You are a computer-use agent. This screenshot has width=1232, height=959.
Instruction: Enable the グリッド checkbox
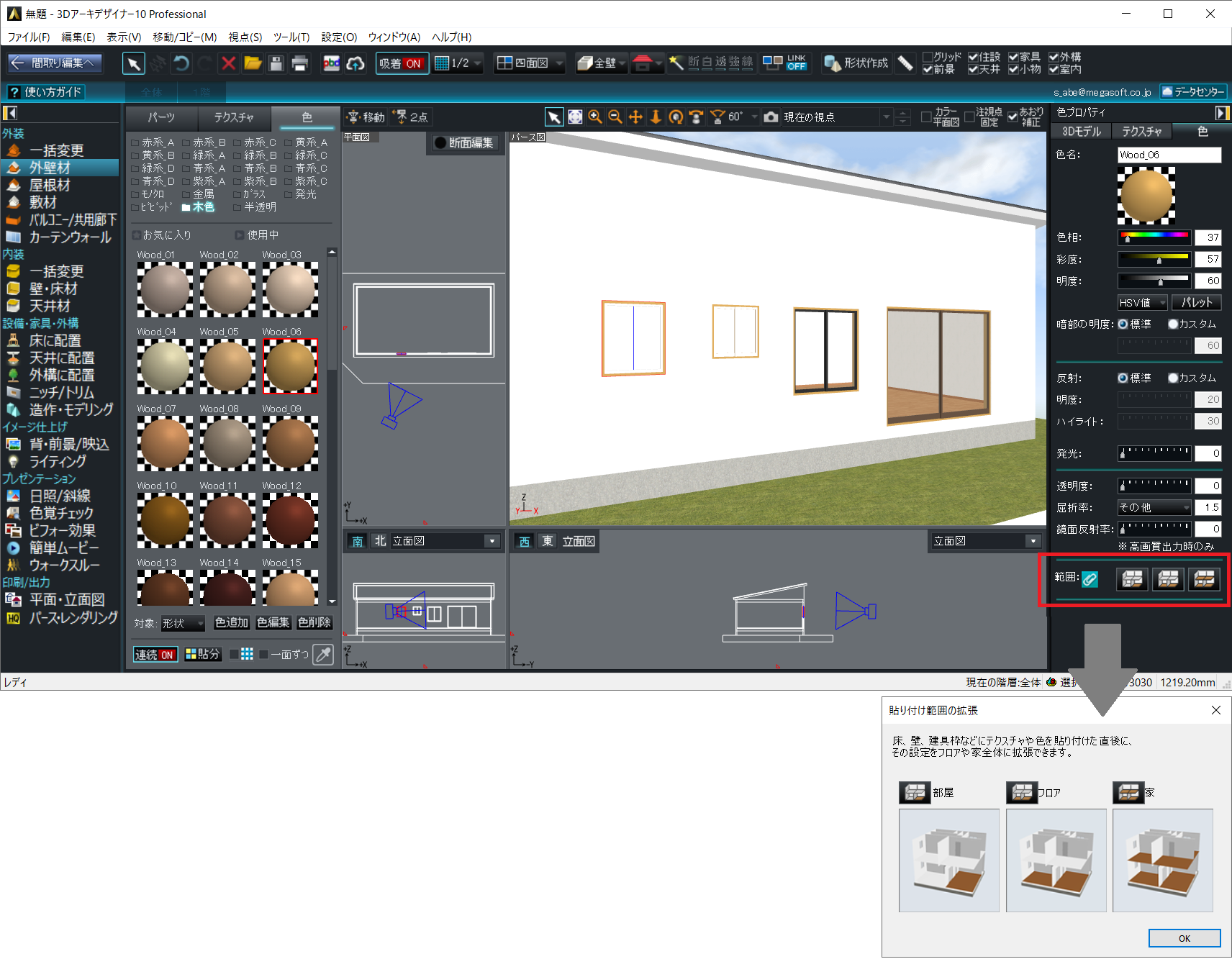pyautogui.click(x=928, y=57)
